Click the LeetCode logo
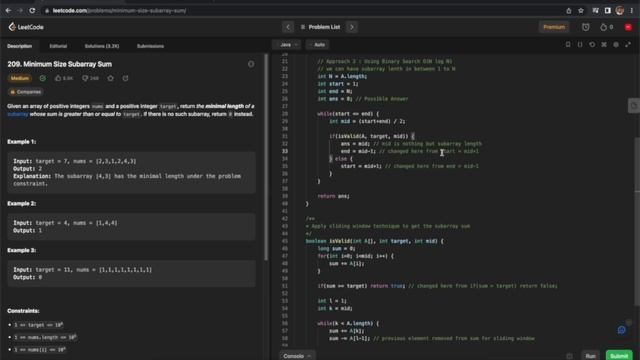 pos(26,27)
